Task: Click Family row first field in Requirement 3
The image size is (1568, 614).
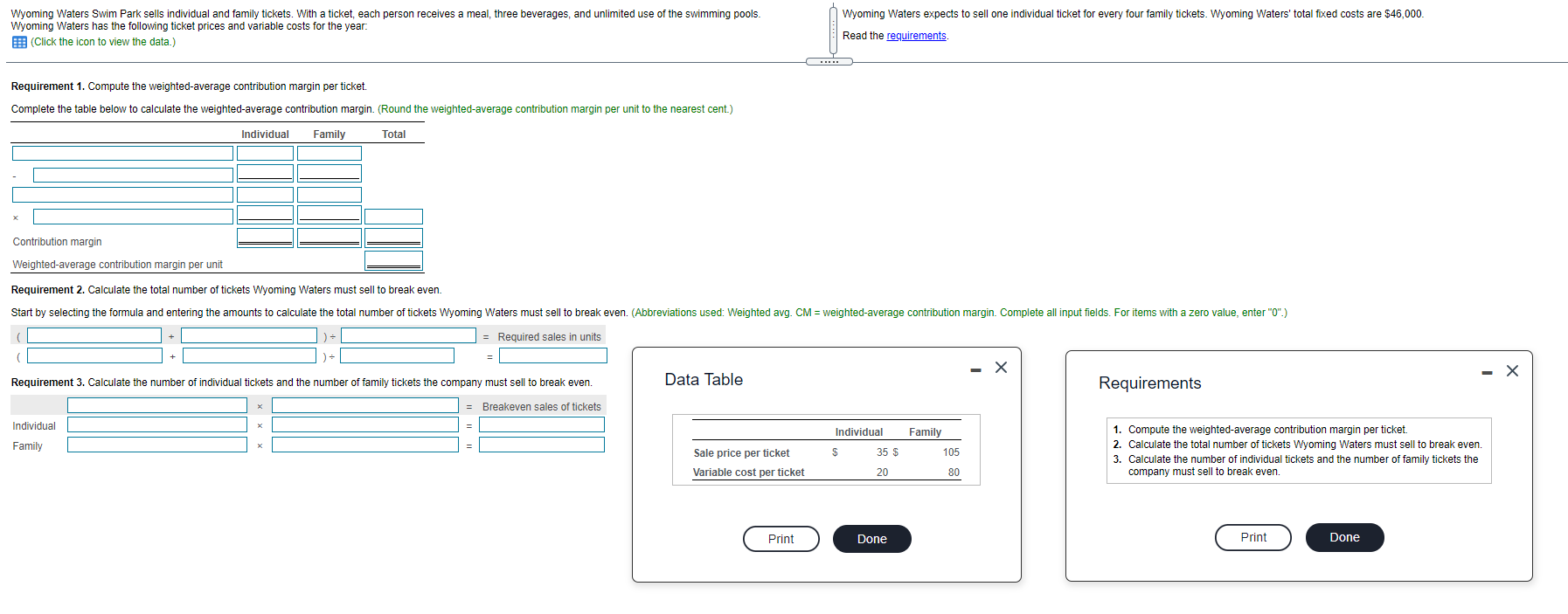Action: [157, 445]
